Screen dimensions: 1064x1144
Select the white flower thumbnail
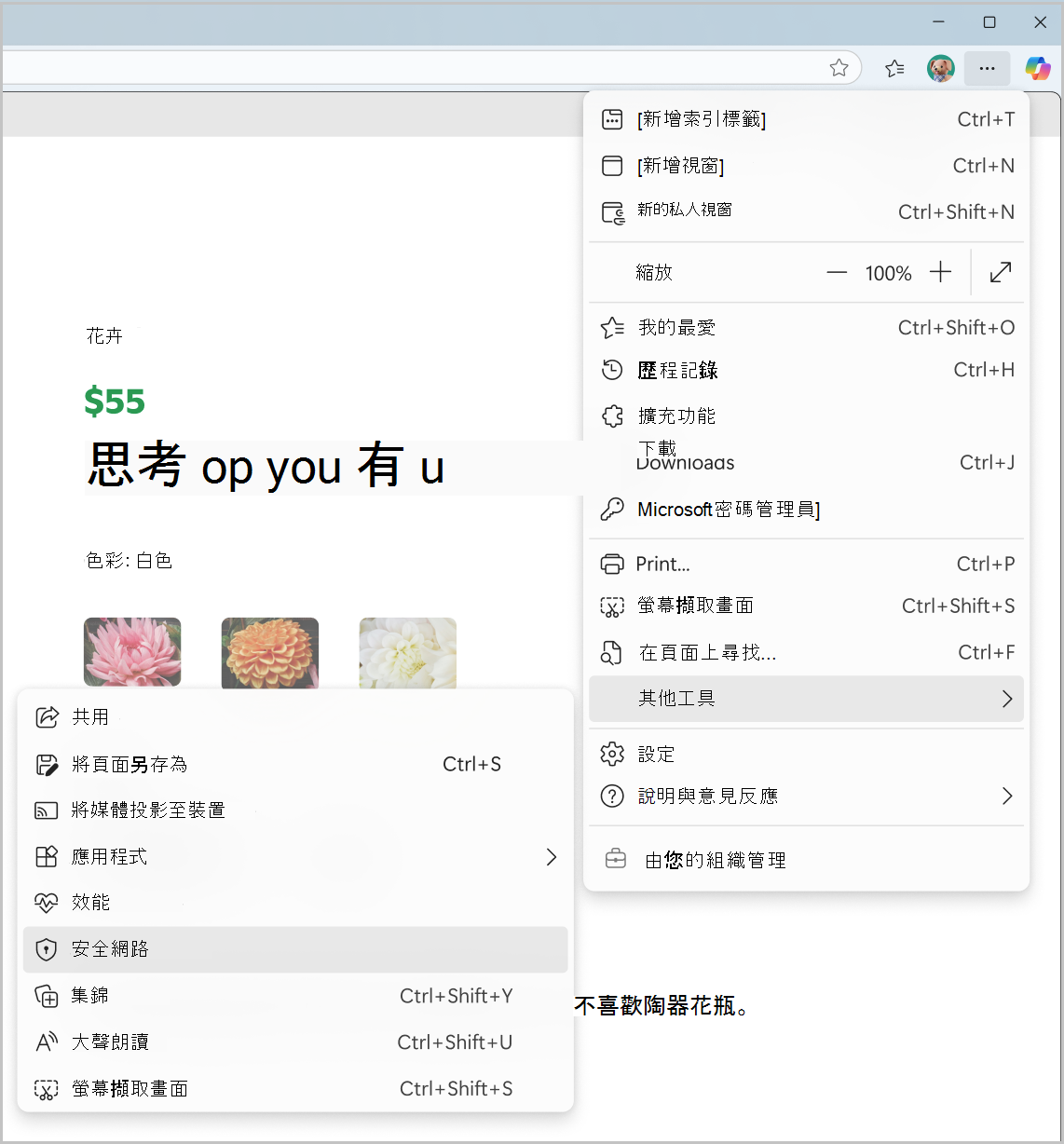(408, 653)
